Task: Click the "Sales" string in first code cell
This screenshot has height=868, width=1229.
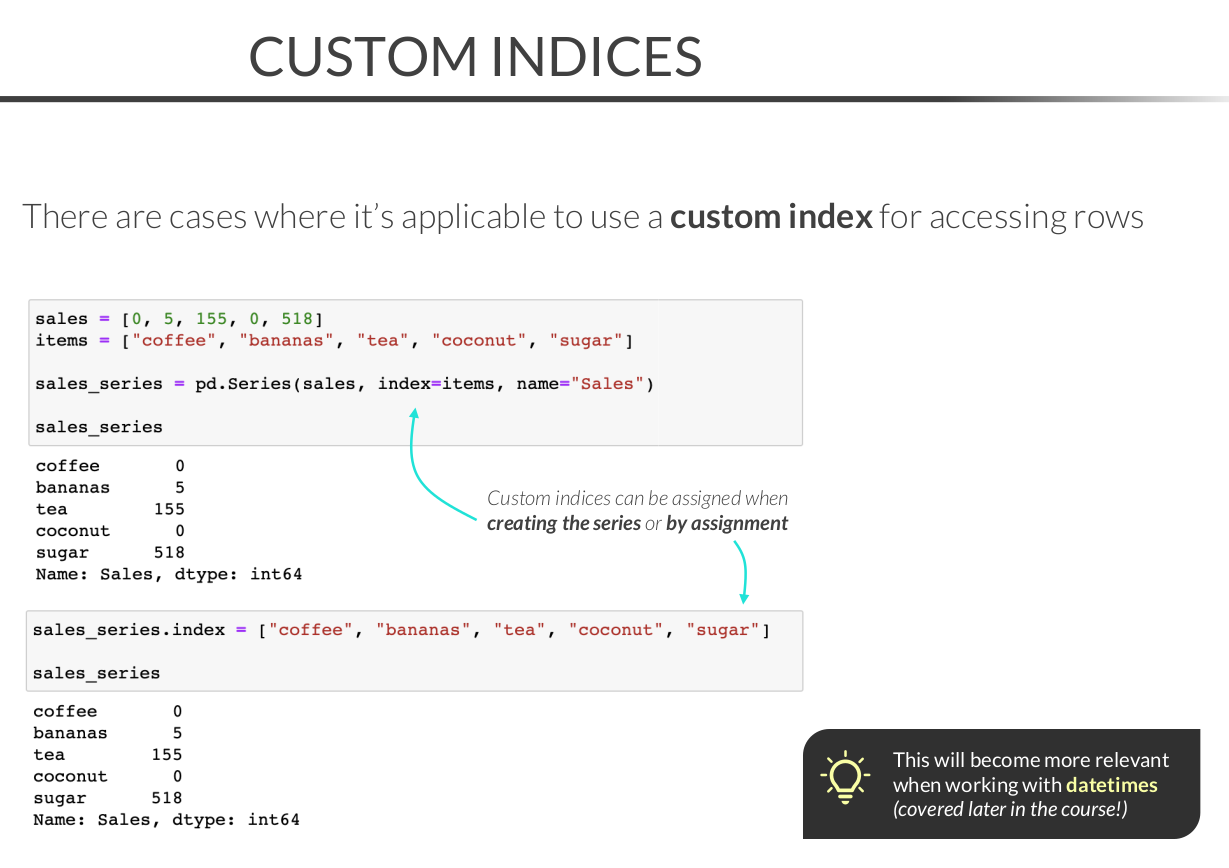Action: [x=607, y=383]
